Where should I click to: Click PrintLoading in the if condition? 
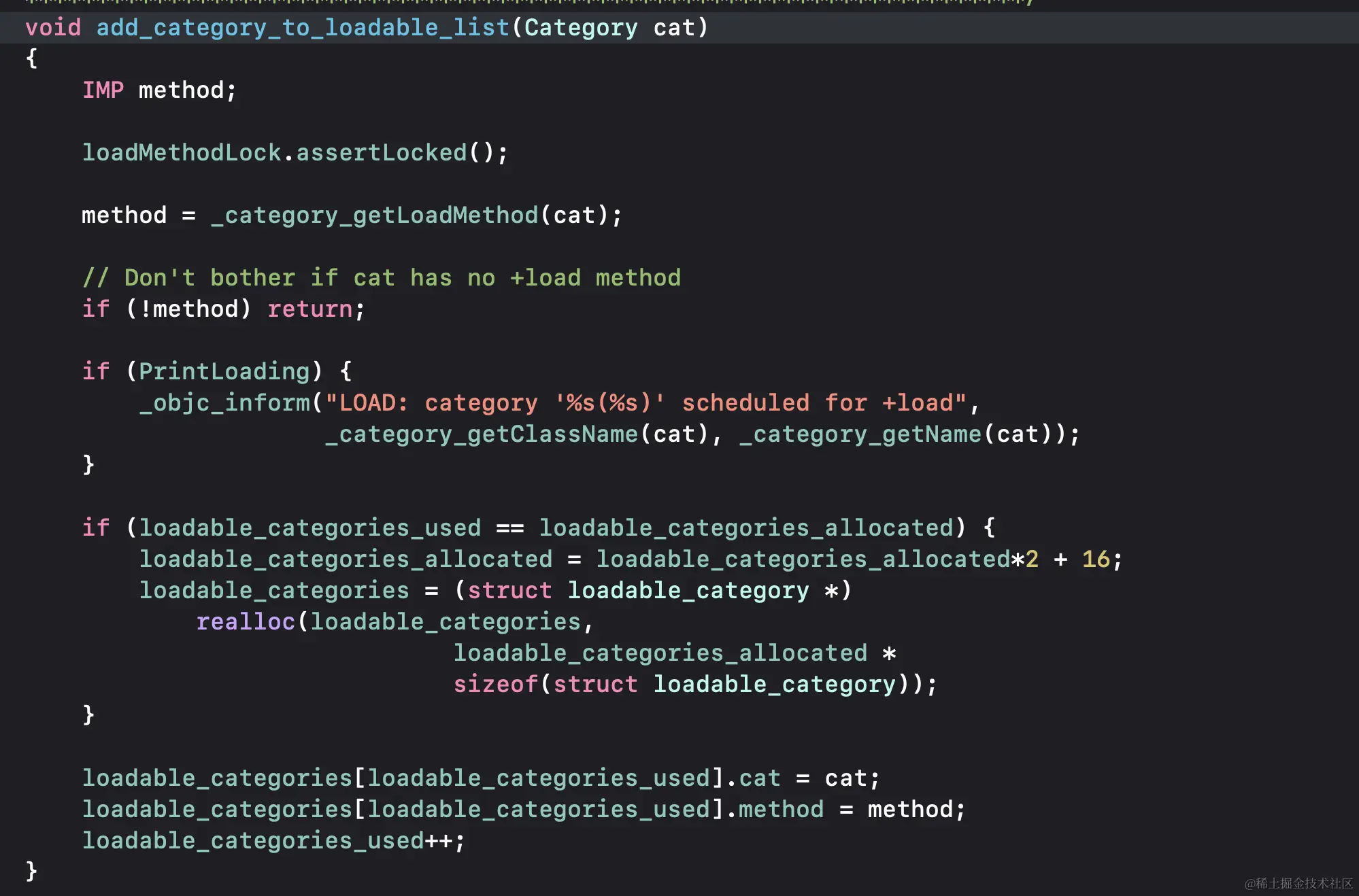pyautogui.click(x=224, y=372)
